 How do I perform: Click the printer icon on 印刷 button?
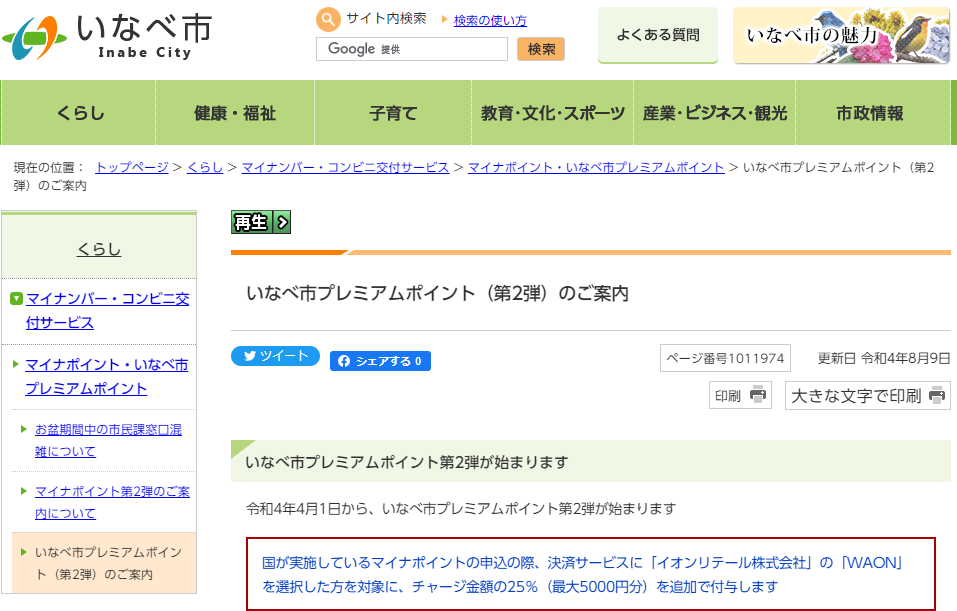click(x=757, y=395)
